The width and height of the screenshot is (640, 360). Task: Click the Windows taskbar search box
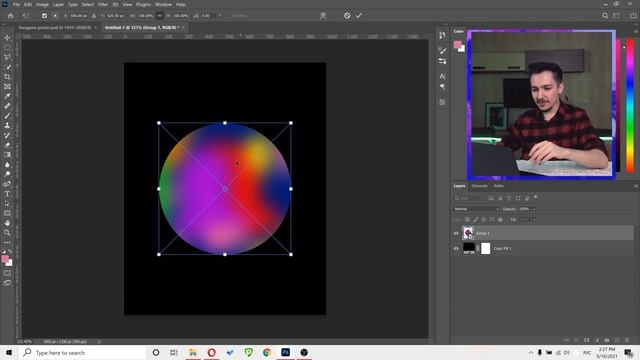(x=82, y=353)
